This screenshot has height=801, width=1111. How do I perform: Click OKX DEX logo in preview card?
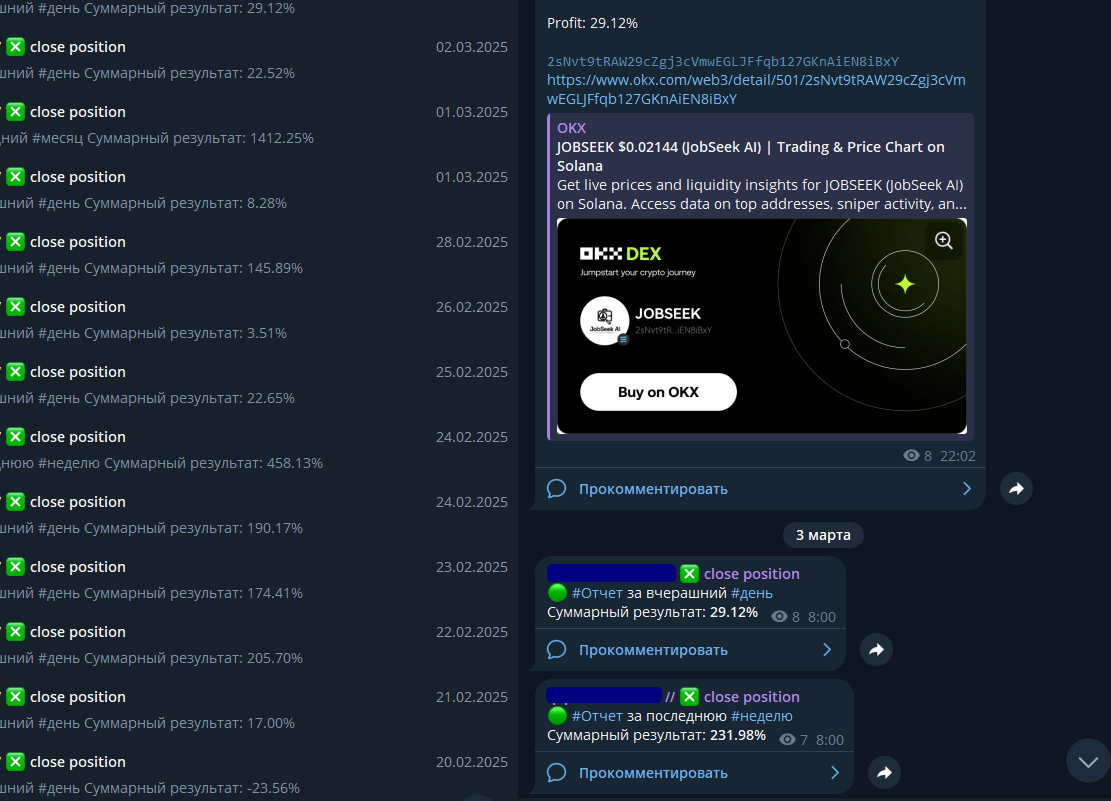point(621,254)
